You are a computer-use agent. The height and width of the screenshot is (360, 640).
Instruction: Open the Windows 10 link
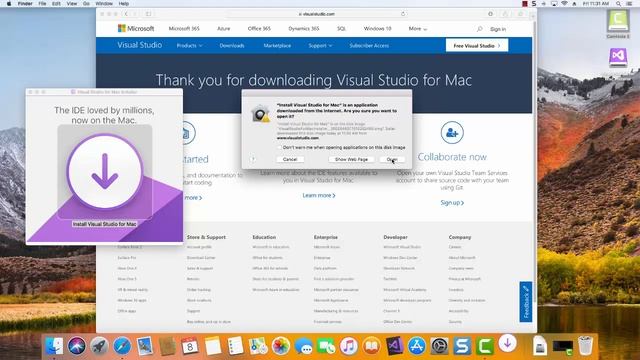(378, 29)
